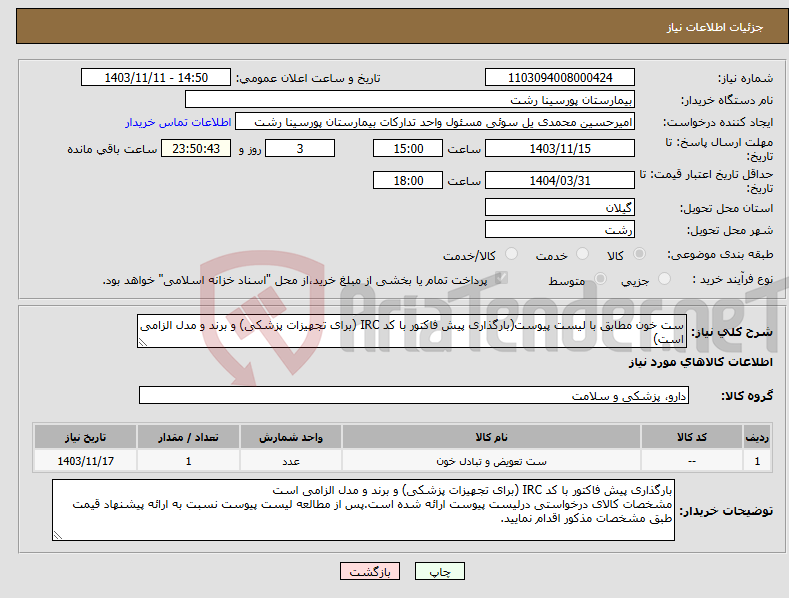The width and height of the screenshot is (789, 598).
Task: Click the delivery province field گیلان
Action: coord(560,207)
